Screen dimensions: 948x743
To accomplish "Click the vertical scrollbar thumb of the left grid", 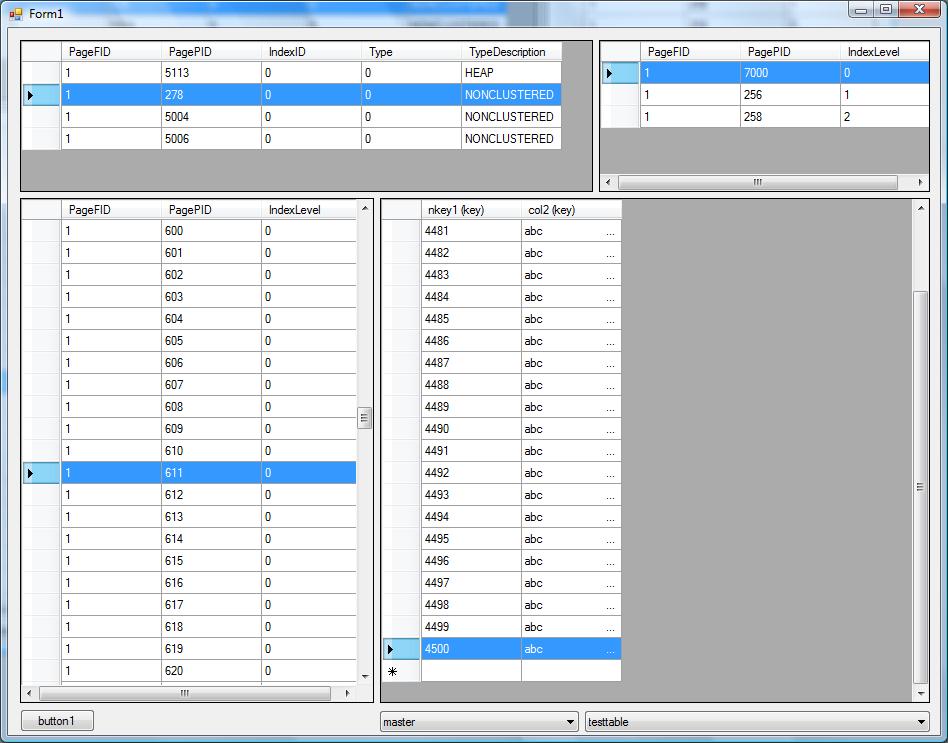I will pos(365,418).
